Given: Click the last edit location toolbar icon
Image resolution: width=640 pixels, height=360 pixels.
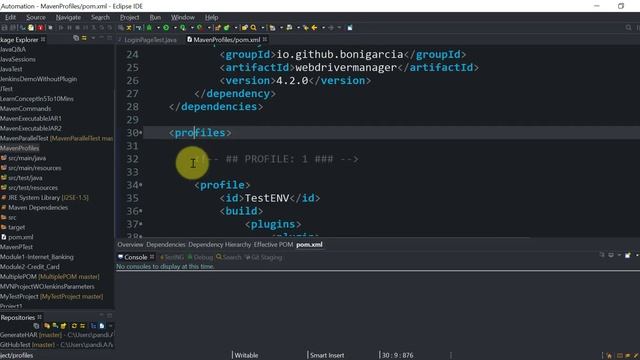Looking at the screenshot, I should pyautogui.click(x=305, y=28).
